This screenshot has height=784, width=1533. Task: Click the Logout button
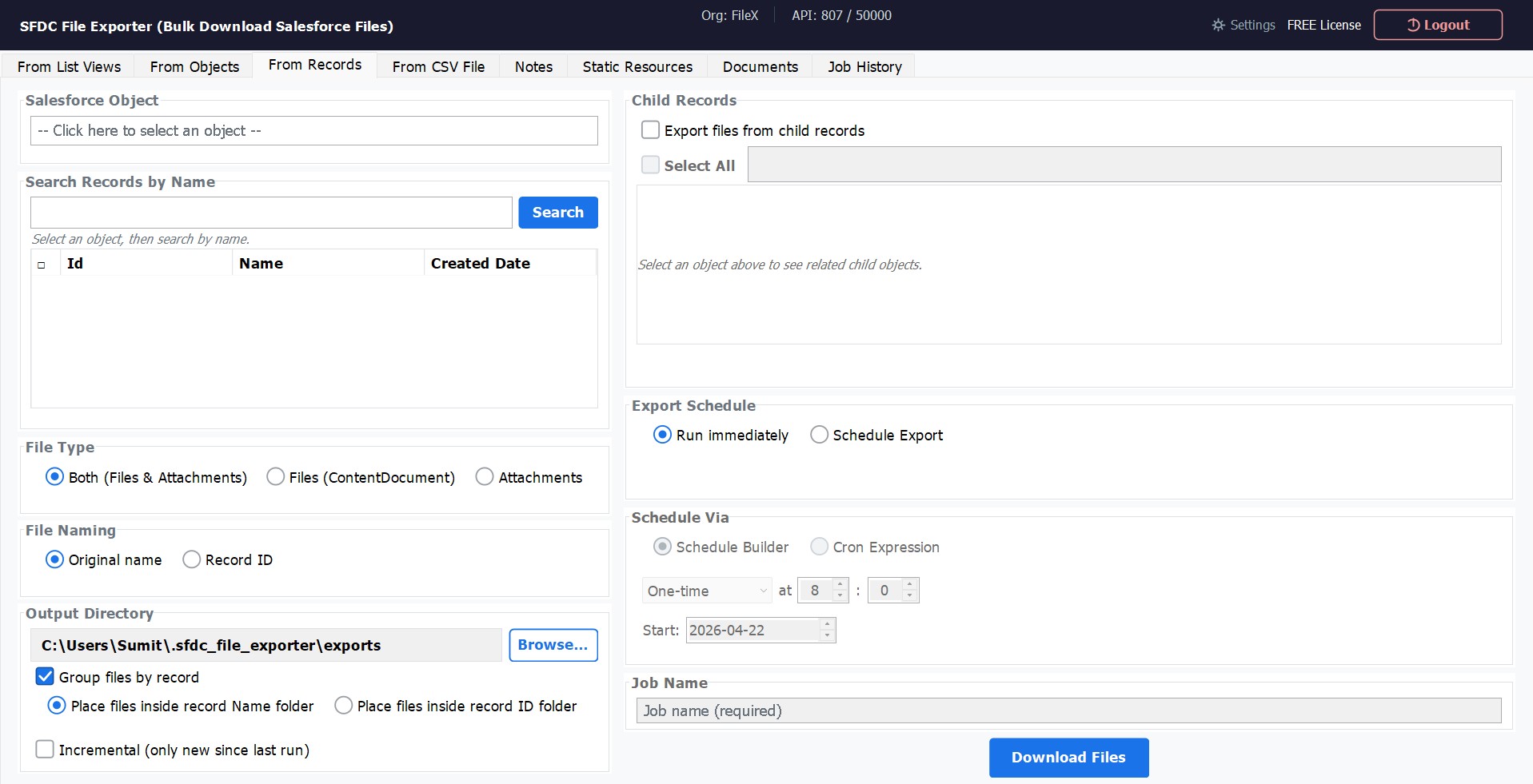[1437, 24]
